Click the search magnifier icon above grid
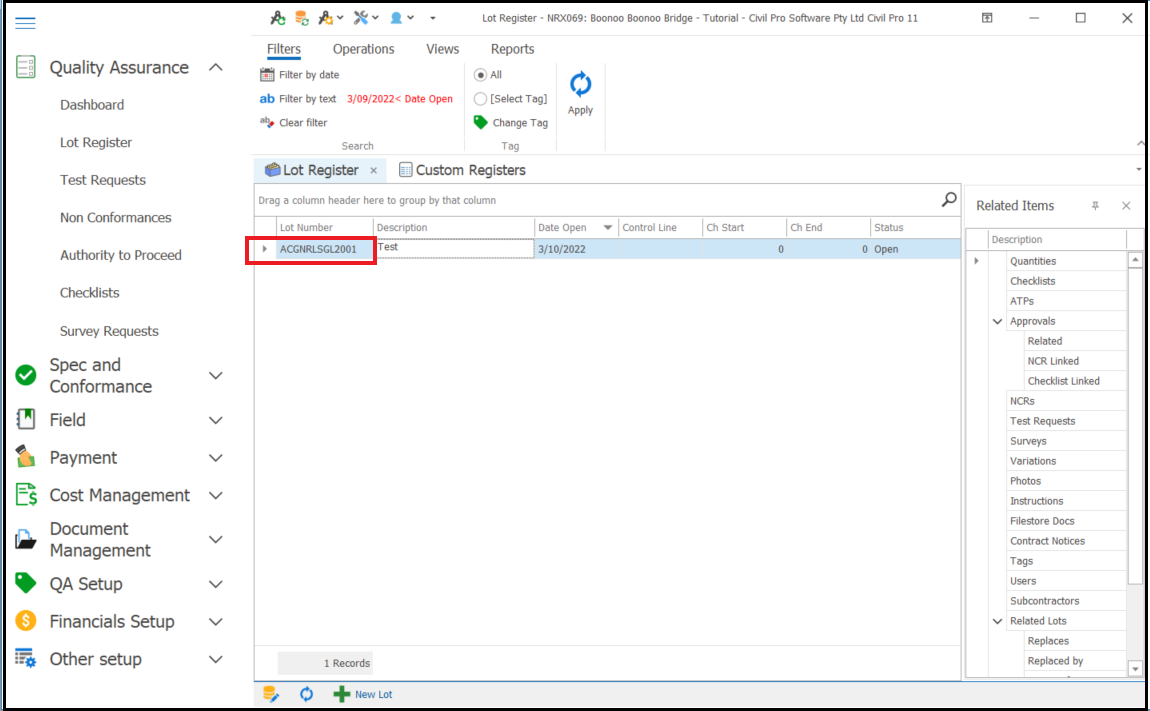Screen dimensions: 1150x711 click(949, 200)
